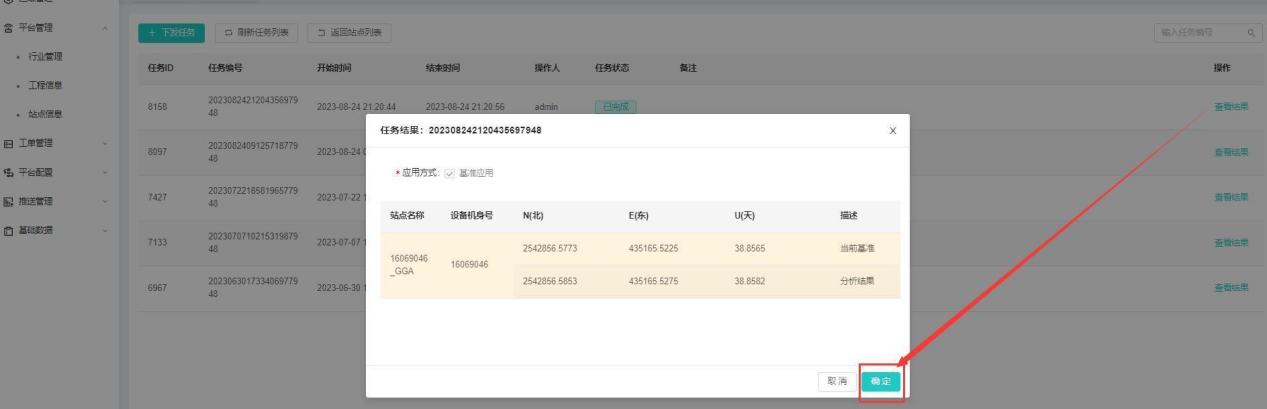Screen dimensions: 1267x409
Task: Expand the 平台配置 menu arrow
Action: [105, 172]
